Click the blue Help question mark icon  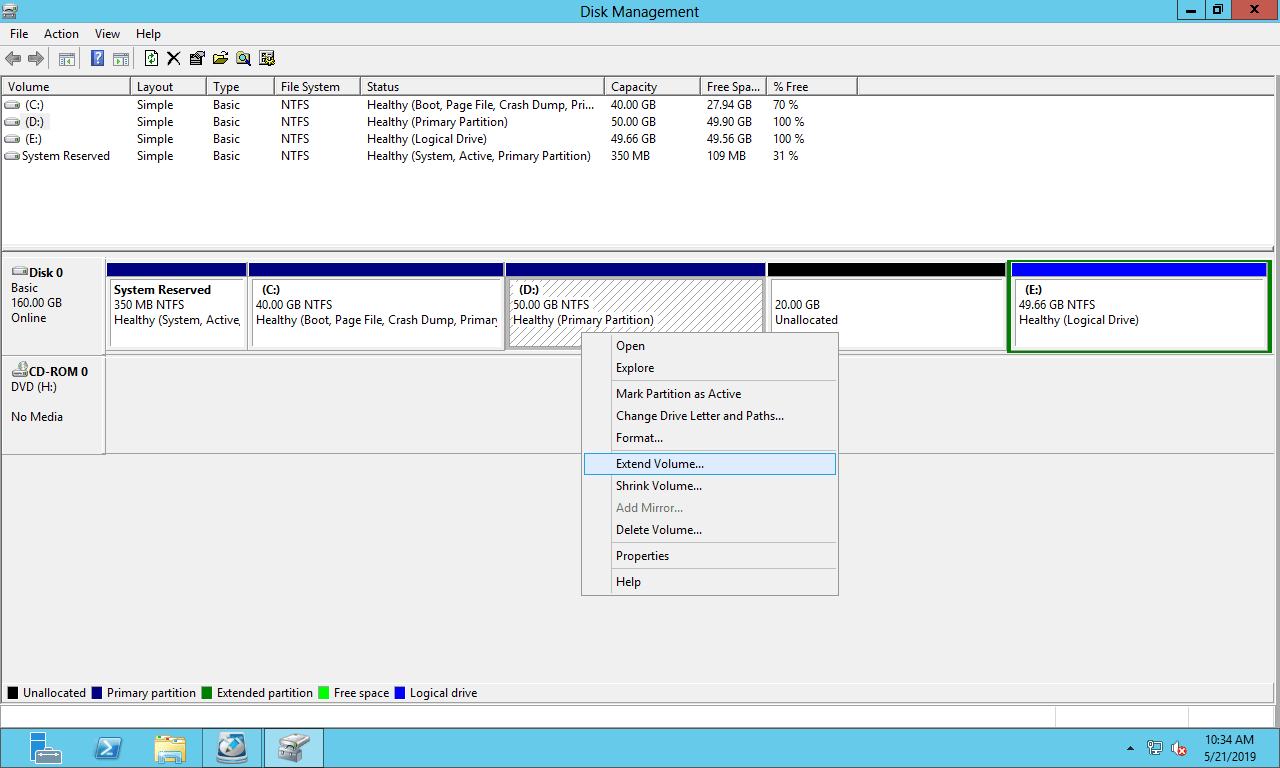pyautogui.click(x=98, y=59)
